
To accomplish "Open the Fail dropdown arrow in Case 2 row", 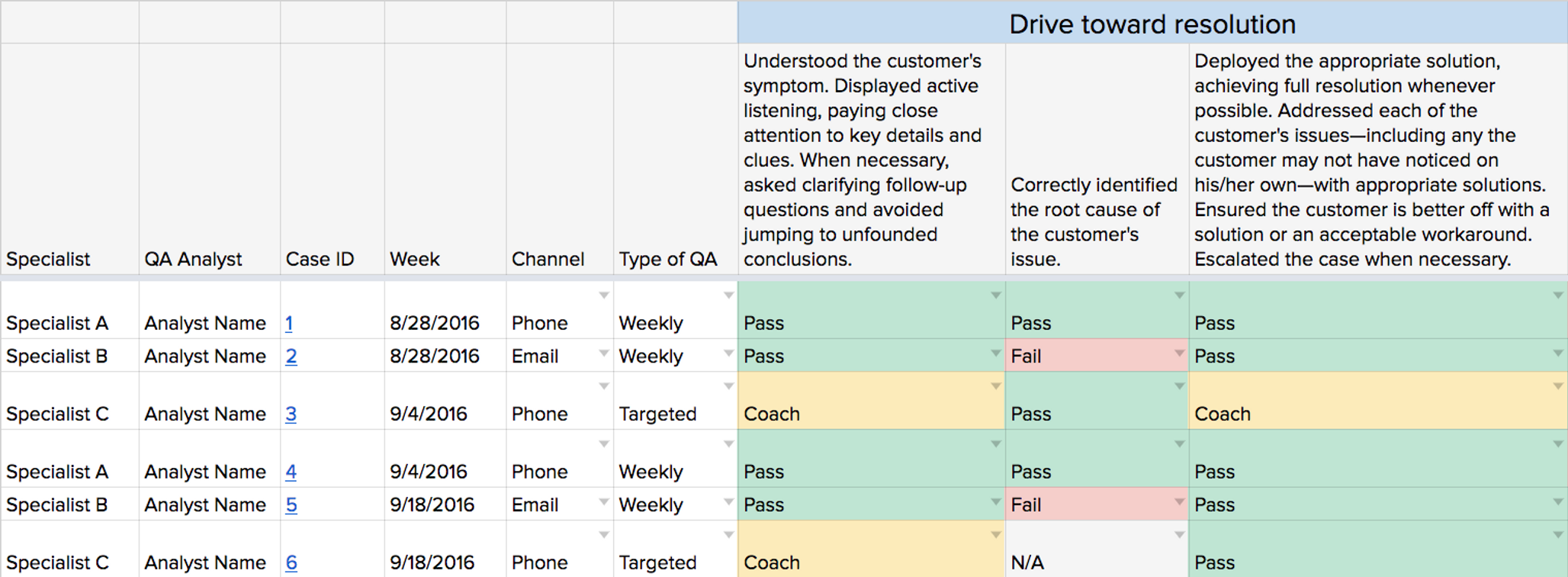I will (1179, 353).
